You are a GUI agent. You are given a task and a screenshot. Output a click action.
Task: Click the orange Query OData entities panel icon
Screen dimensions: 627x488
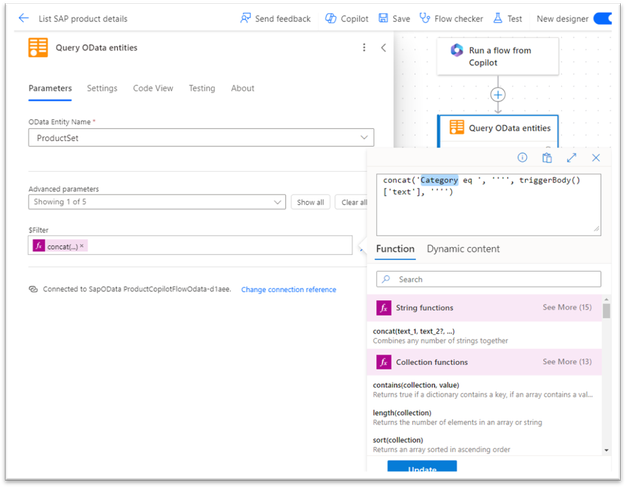(38, 48)
